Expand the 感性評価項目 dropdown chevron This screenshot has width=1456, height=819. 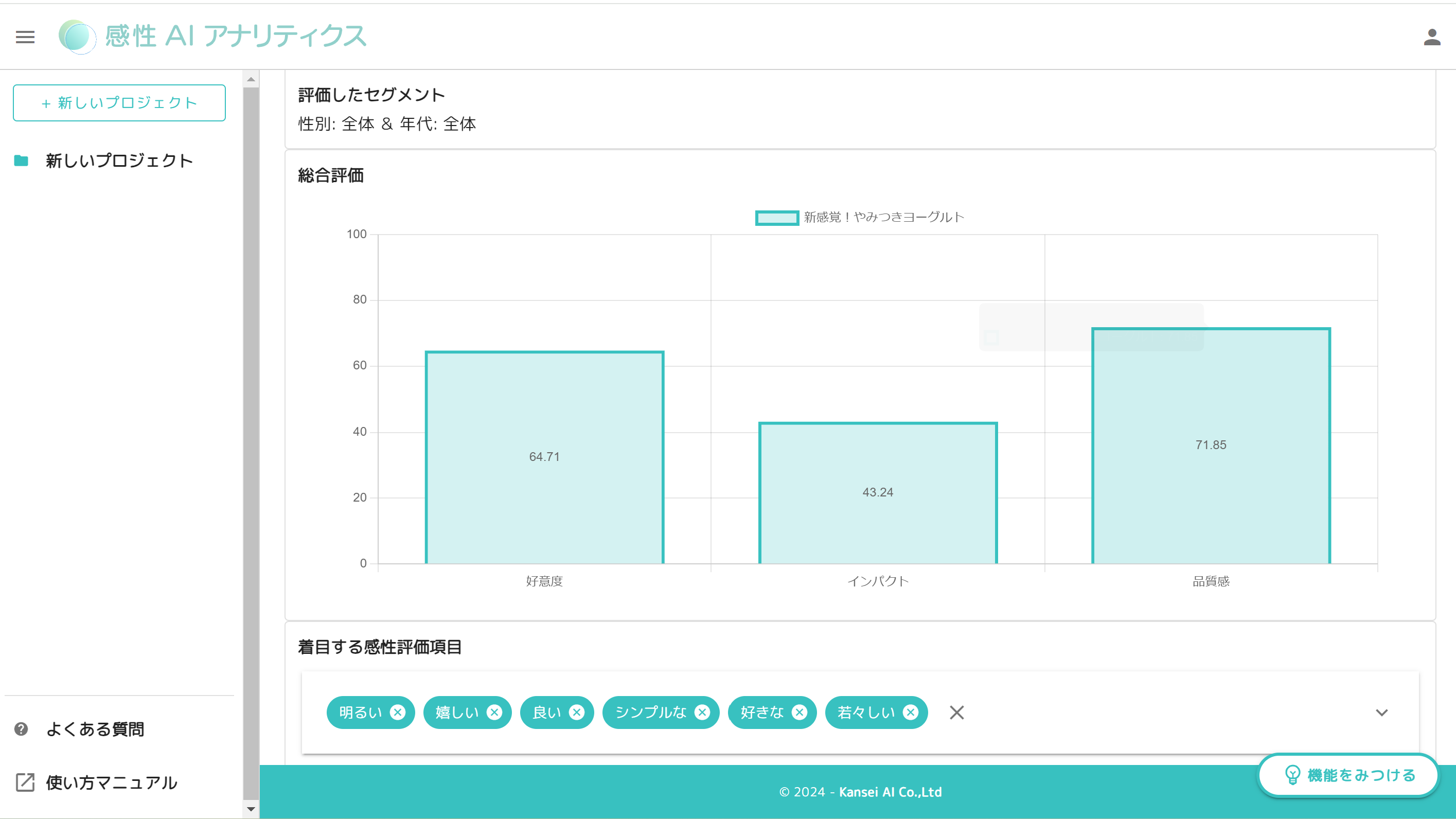pyautogui.click(x=1381, y=713)
